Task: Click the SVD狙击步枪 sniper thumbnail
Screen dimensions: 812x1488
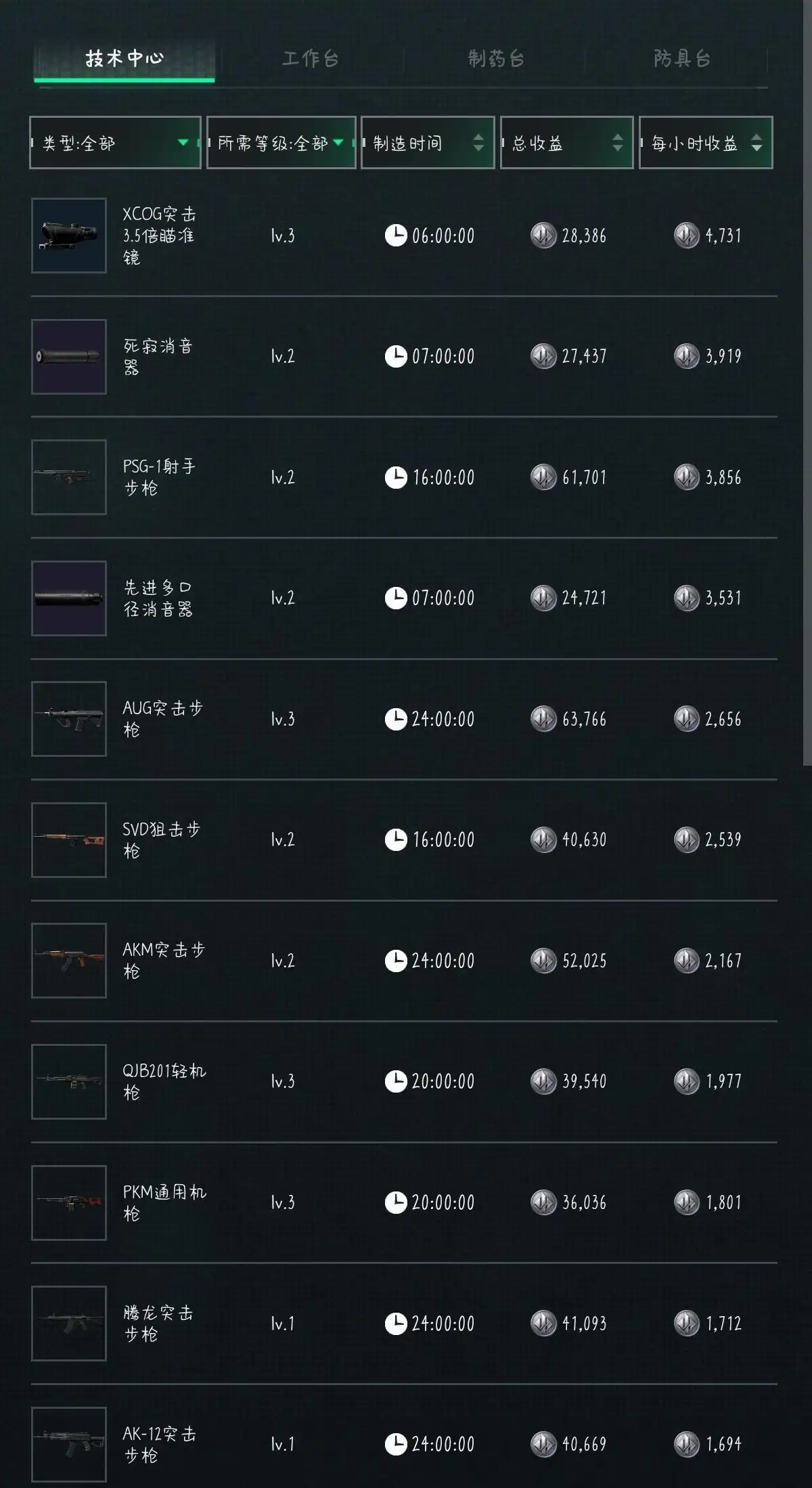Action: (68, 839)
